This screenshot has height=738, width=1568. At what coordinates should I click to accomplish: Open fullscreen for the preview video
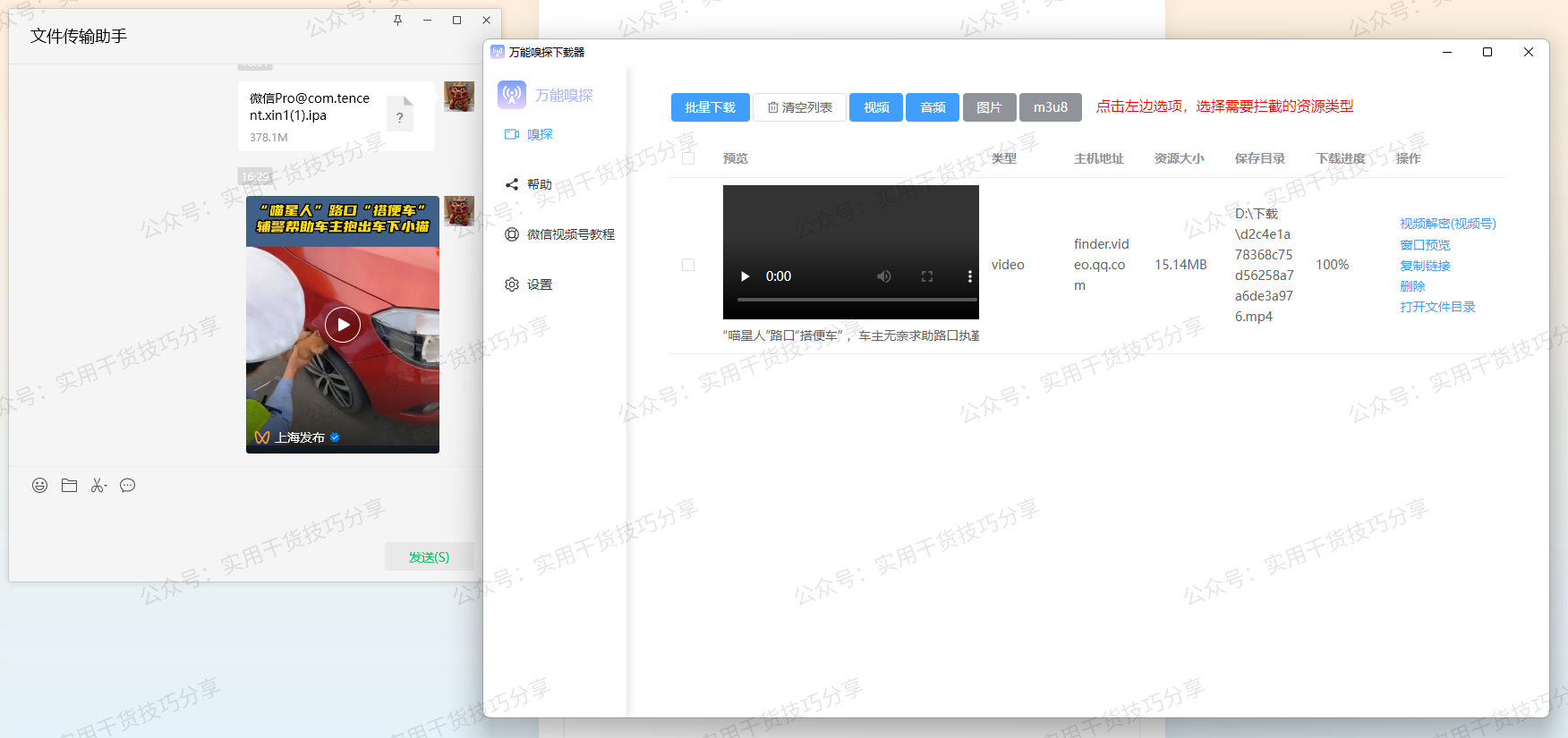[927, 276]
